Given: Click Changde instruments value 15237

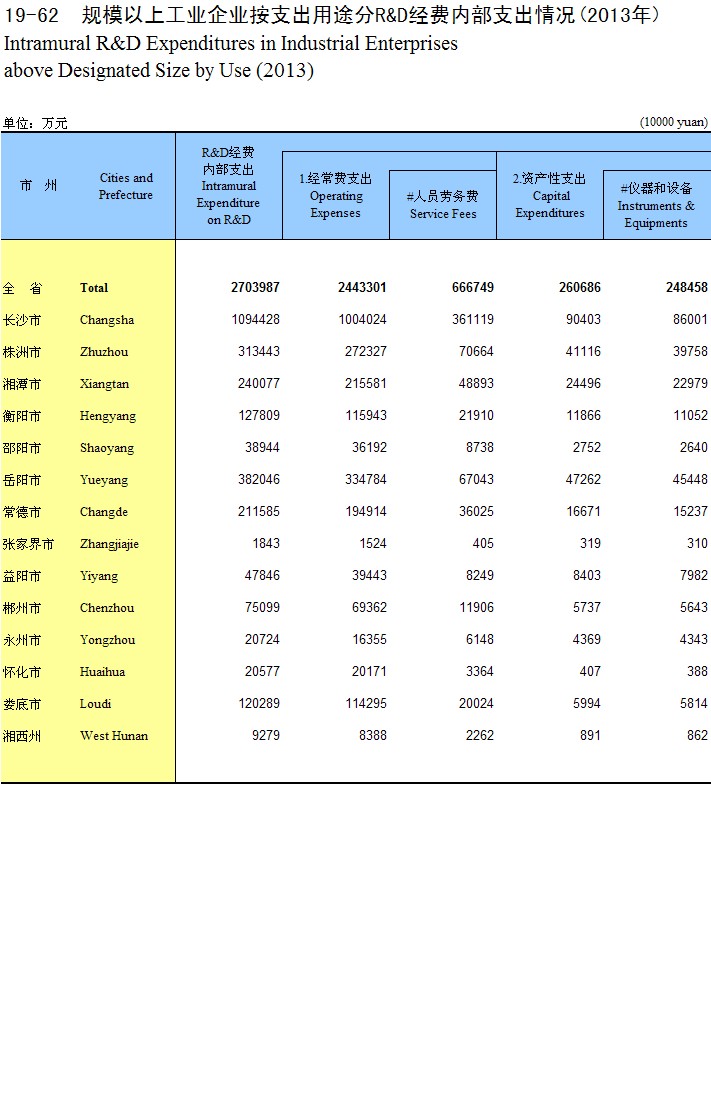Looking at the screenshot, I should (691, 511).
